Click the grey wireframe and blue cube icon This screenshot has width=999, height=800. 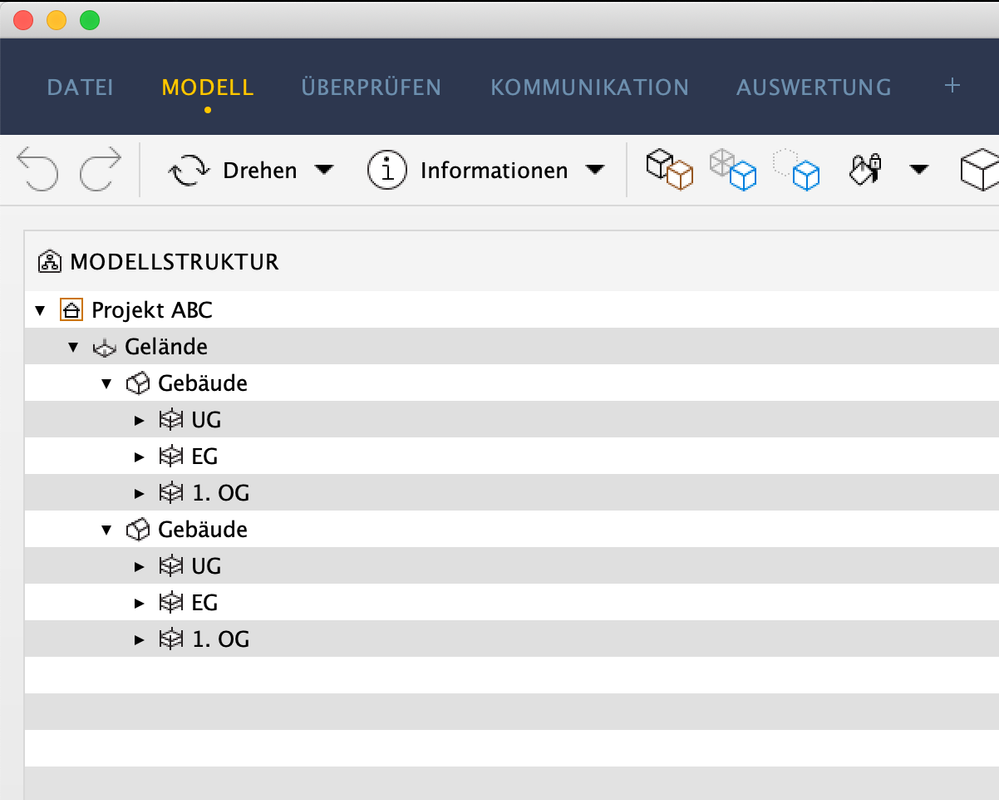tap(733, 170)
